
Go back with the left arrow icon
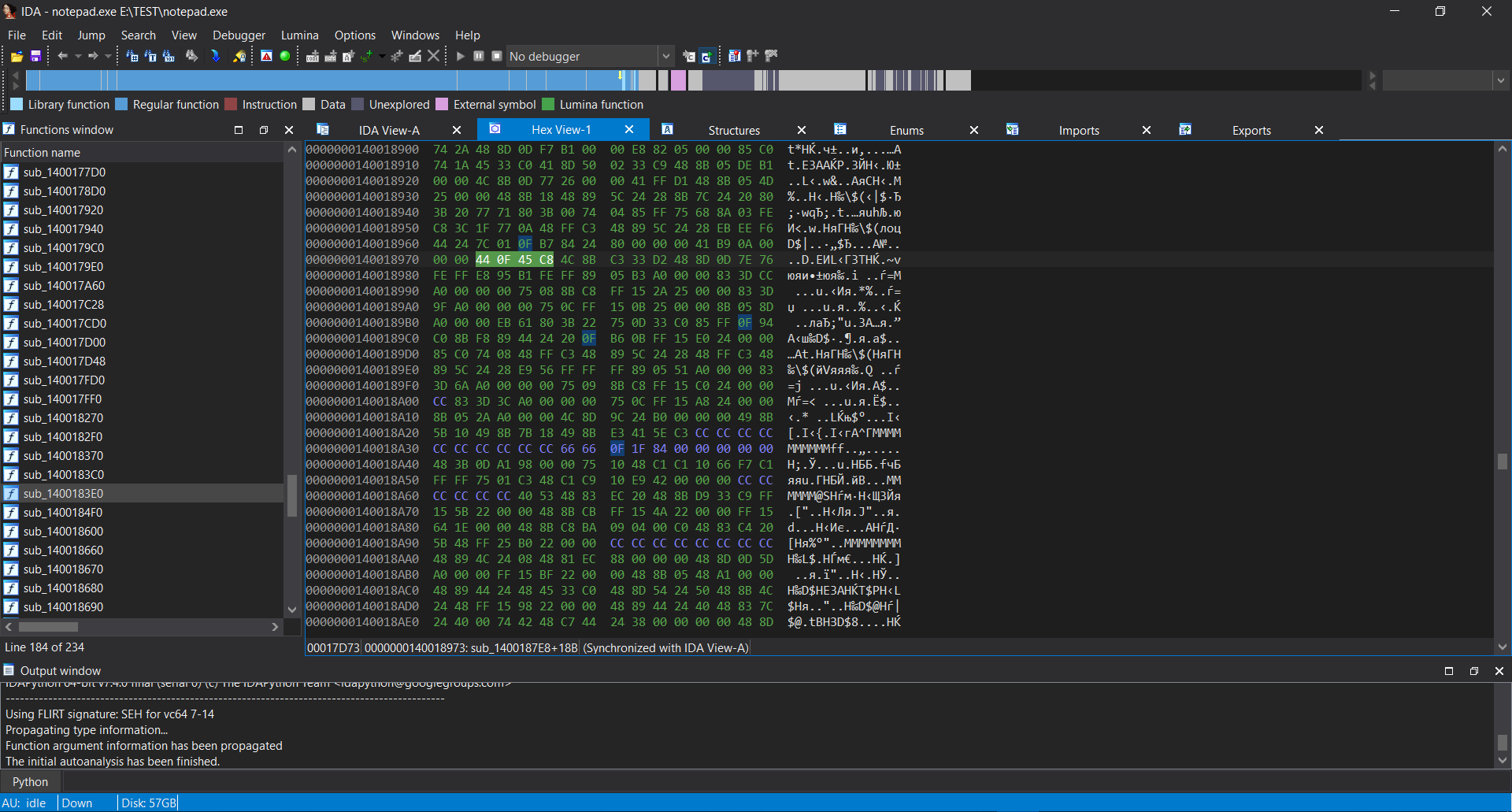click(x=62, y=56)
